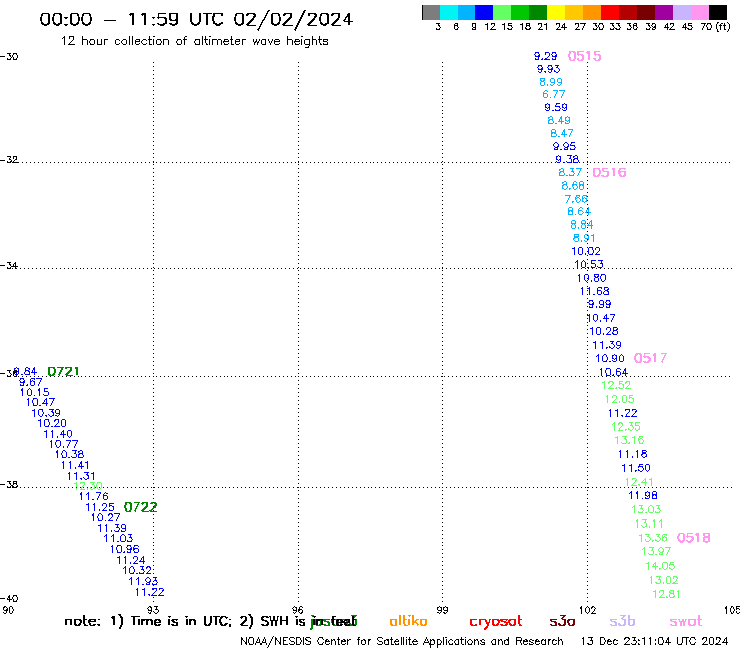Viewport: 740px width, 650px height.
Task: Click the green time label 0722
Action: (140, 507)
